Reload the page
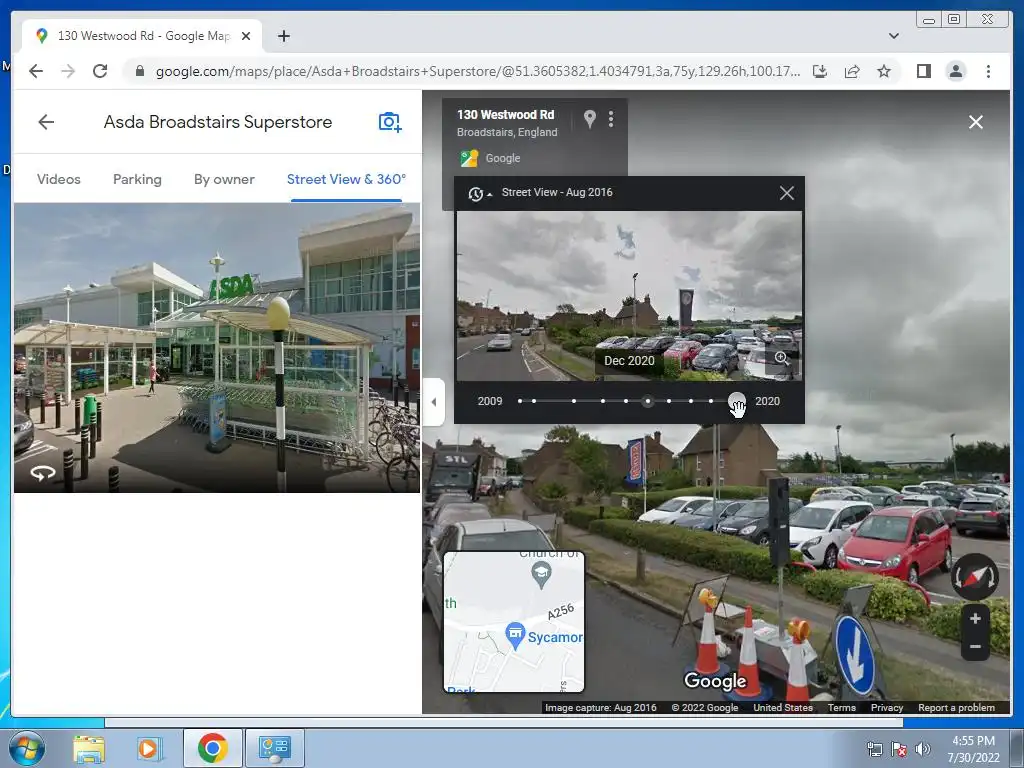This screenshot has width=1024, height=768. click(100, 71)
